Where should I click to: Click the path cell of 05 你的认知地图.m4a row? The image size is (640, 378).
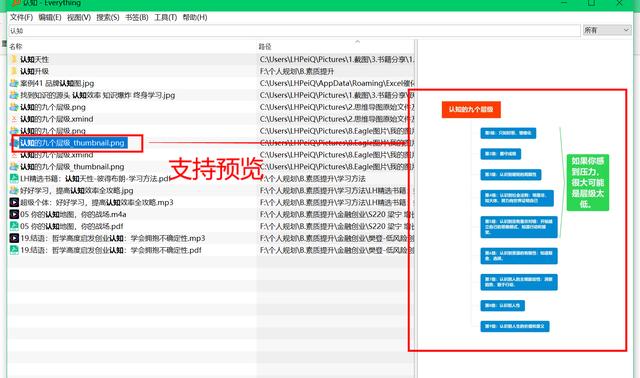(x=336, y=214)
